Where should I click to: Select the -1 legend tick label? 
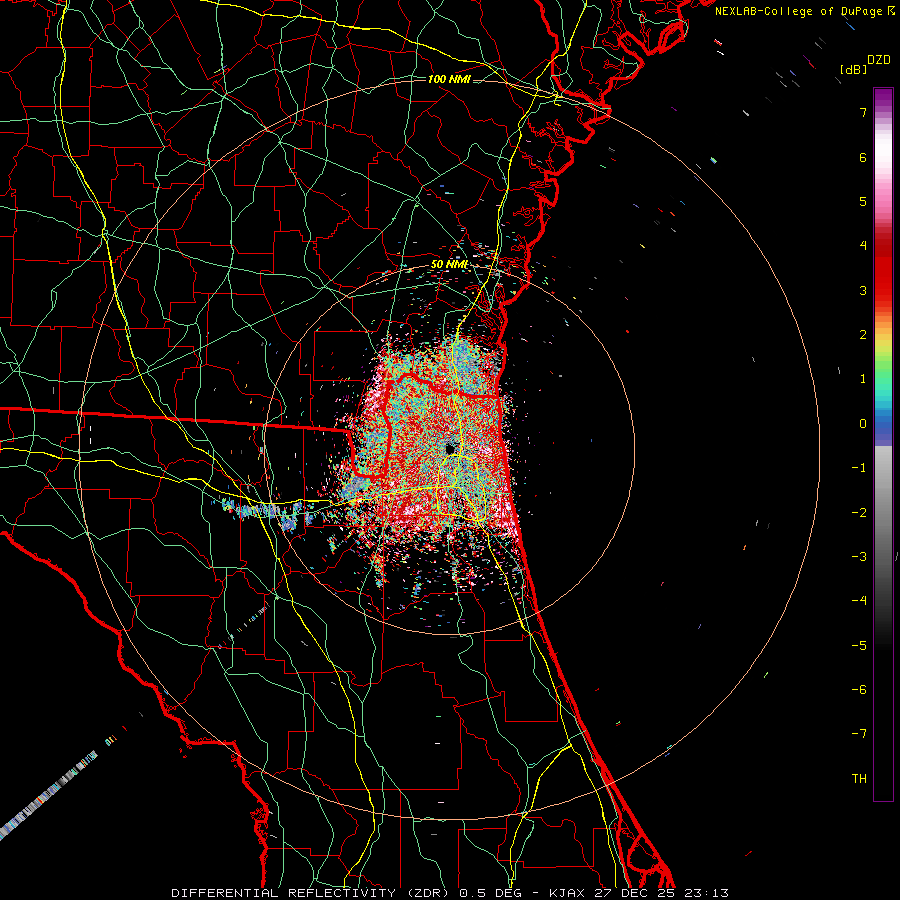pos(859,468)
